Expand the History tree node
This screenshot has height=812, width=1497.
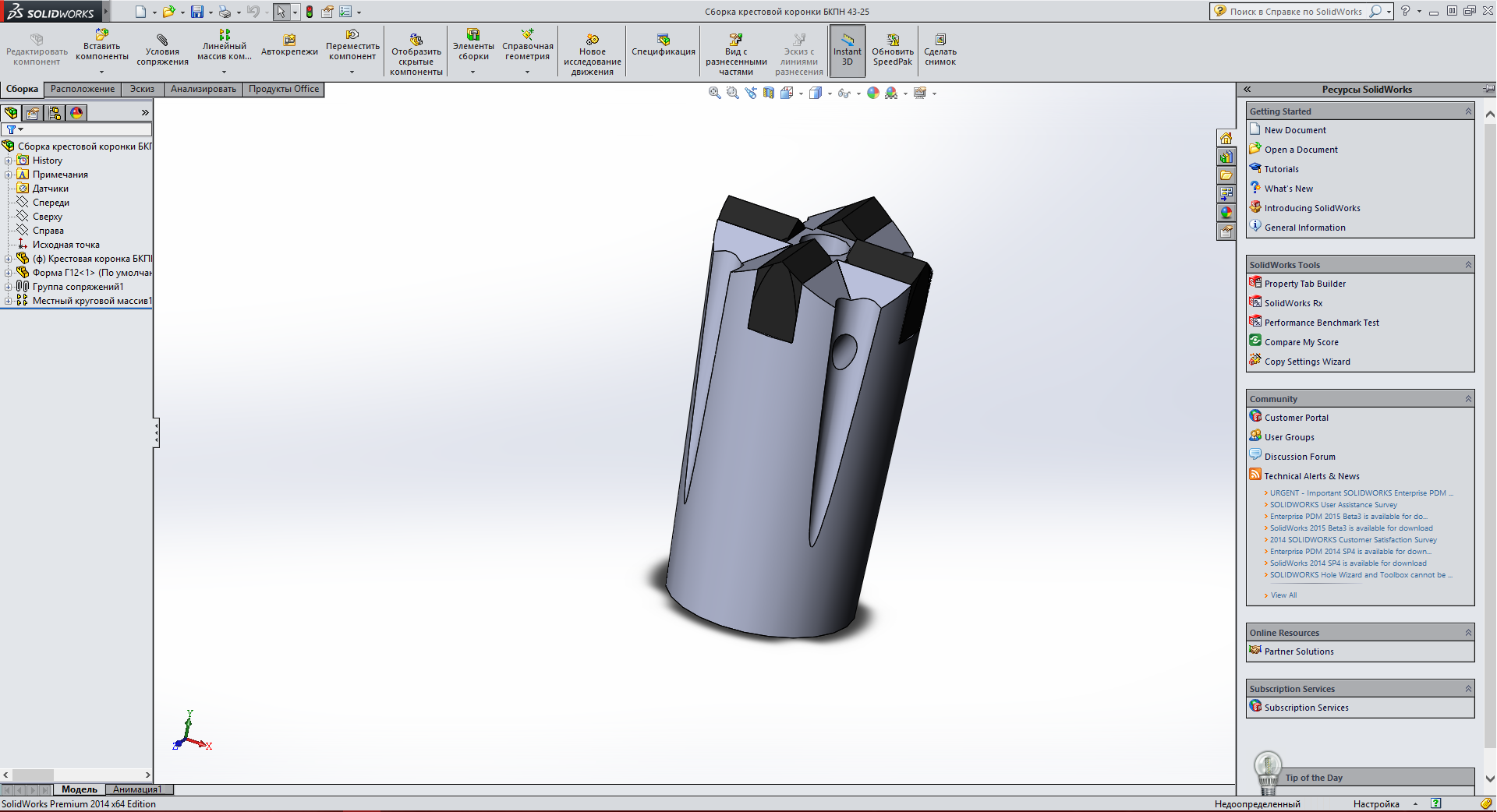click(9, 161)
